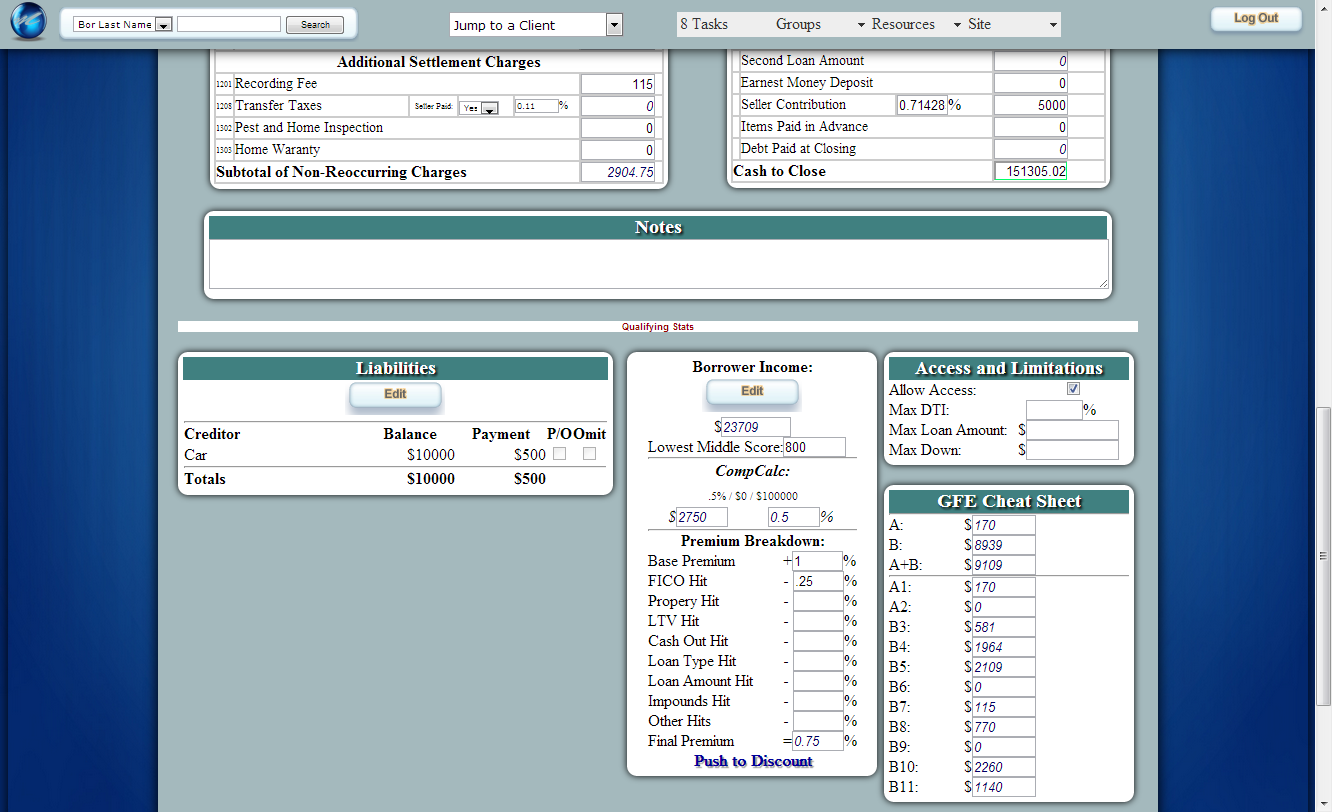Image resolution: width=1332 pixels, height=812 pixels.
Task: Click the Push to Discount link
Action: (x=753, y=762)
